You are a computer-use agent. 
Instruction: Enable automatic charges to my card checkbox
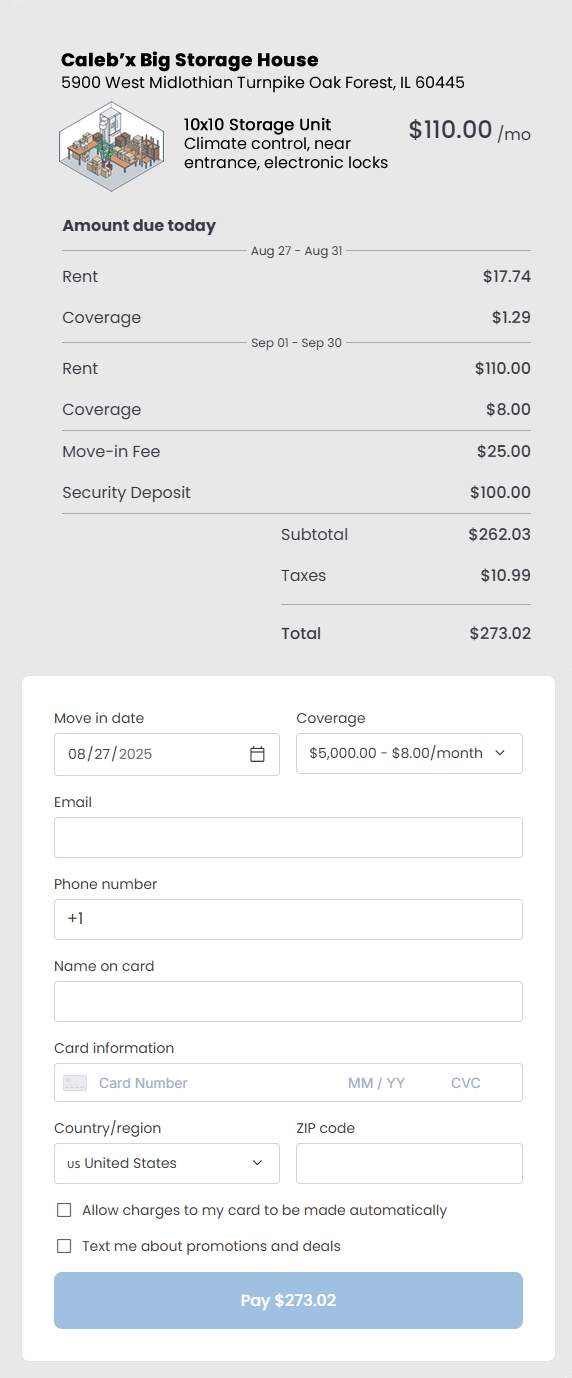(64, 1210)
